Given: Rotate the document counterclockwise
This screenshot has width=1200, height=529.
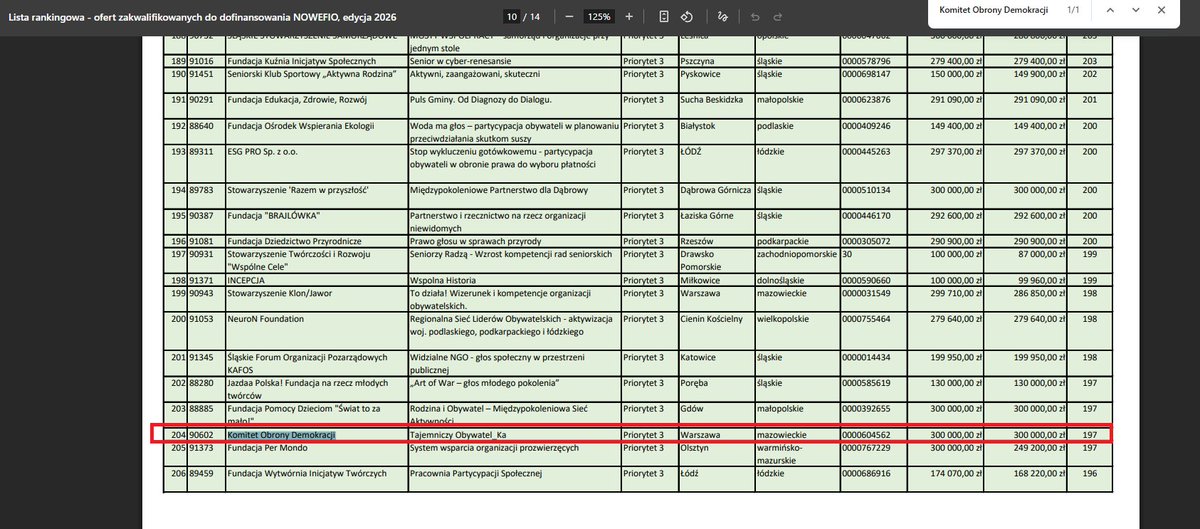Looking at the screenshot, I should coord(687,17).
